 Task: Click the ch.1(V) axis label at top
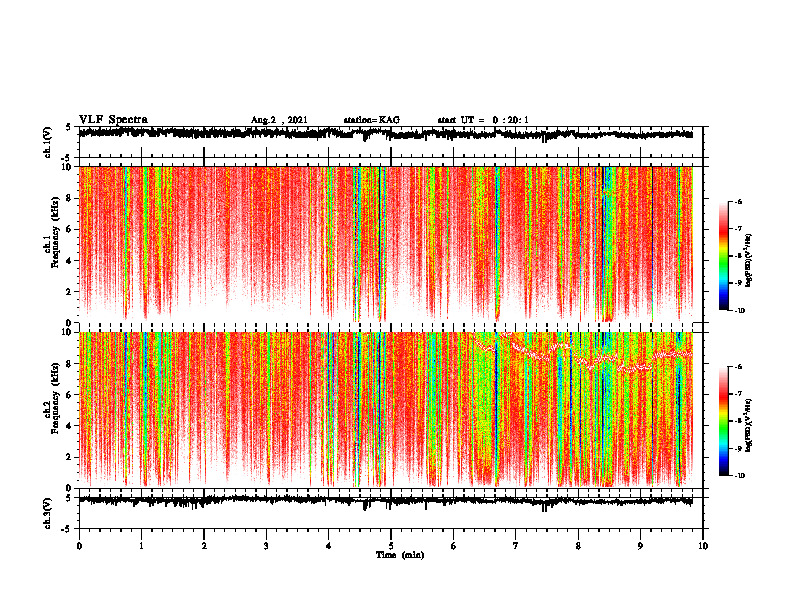[48, 142]
